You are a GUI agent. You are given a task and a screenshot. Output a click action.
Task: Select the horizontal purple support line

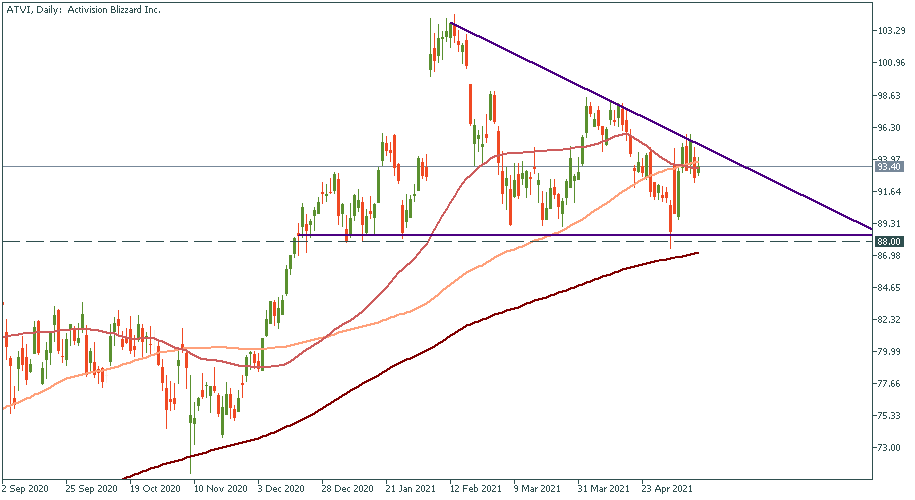(x=600, y=235)
